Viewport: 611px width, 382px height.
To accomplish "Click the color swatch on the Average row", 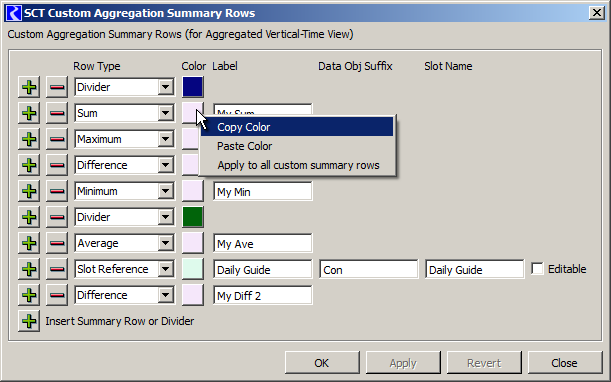I will [193, 243].
